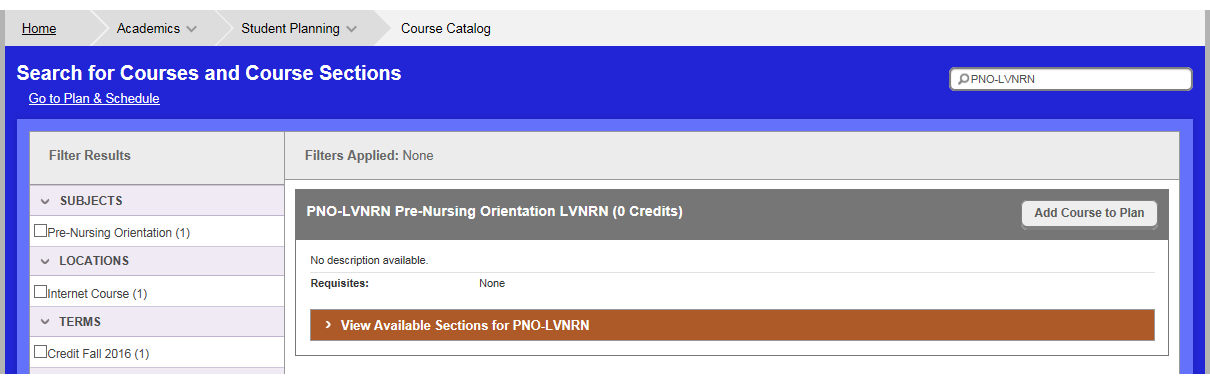This screenshot has height=378, width=1210.
Task: Add PNO-LVNRN course to plan
Action: (x=1089, y=213)
